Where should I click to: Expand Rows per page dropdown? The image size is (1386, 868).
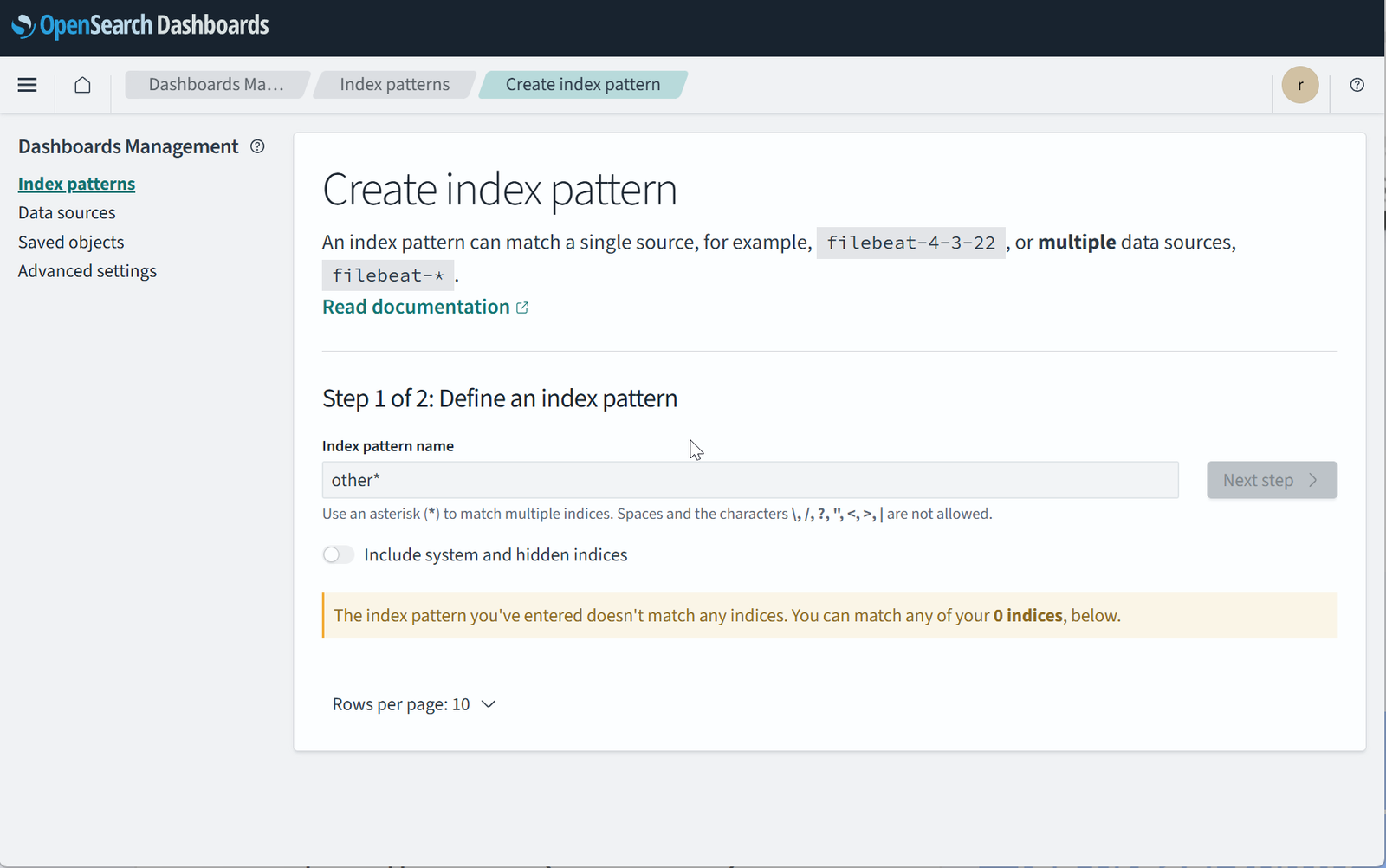[414, 704]
